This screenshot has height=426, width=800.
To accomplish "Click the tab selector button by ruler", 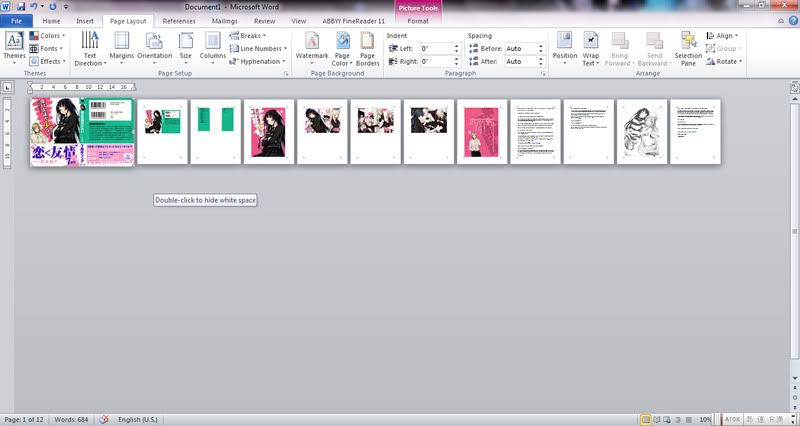I will 7,87.
